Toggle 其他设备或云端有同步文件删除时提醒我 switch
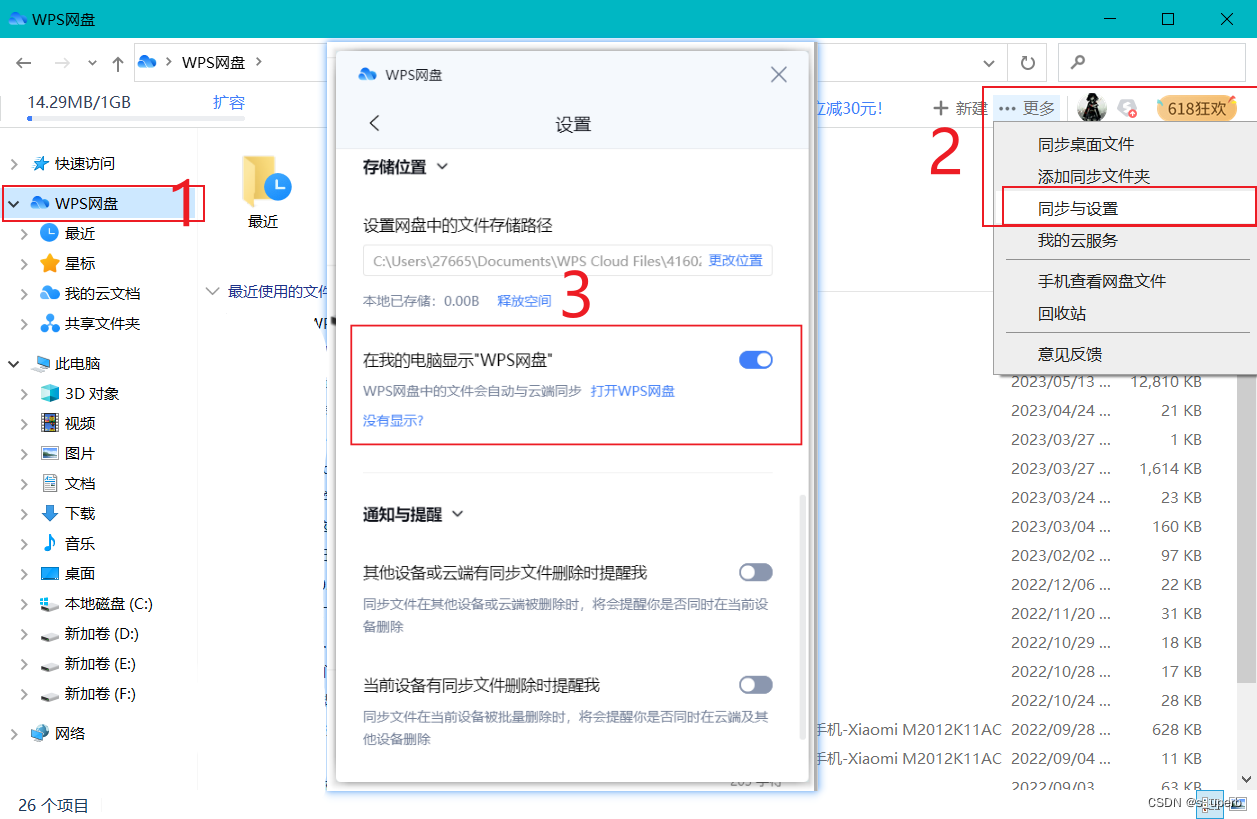This screenshot has width=1257, height=819. (756, 572)
